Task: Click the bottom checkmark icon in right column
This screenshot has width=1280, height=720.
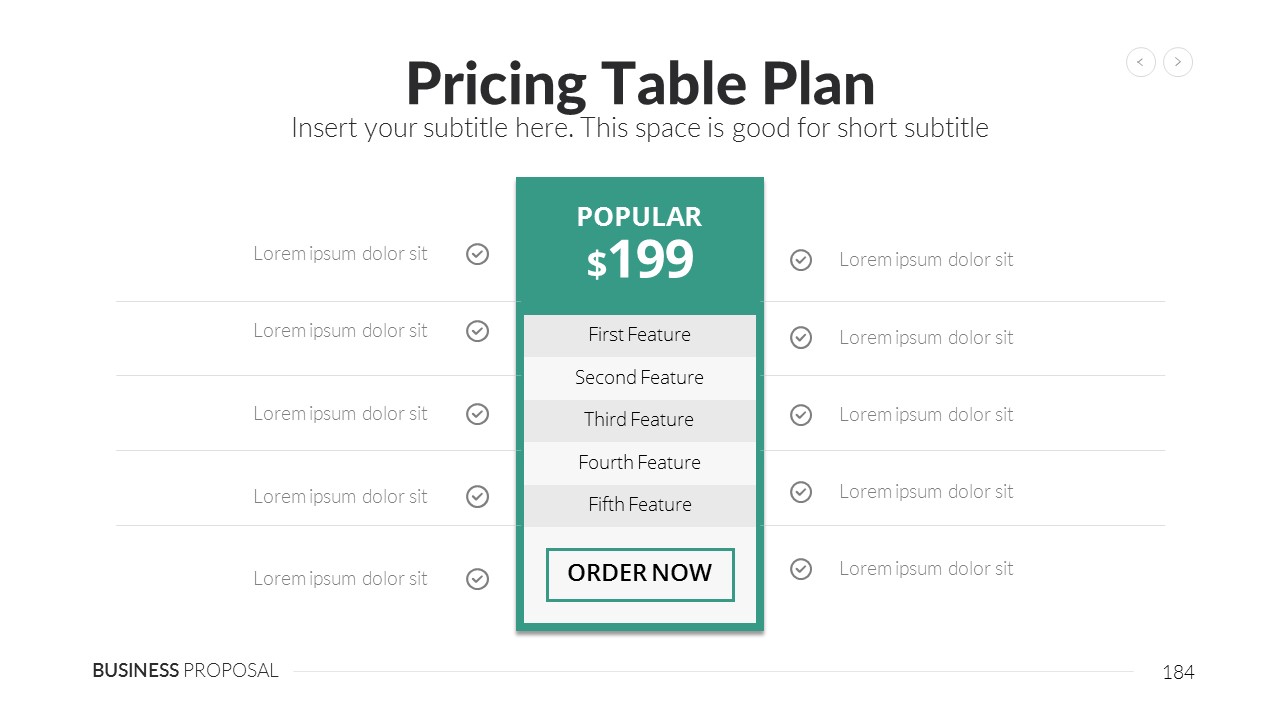Action: pyautogui.click(x=801, y=569)
